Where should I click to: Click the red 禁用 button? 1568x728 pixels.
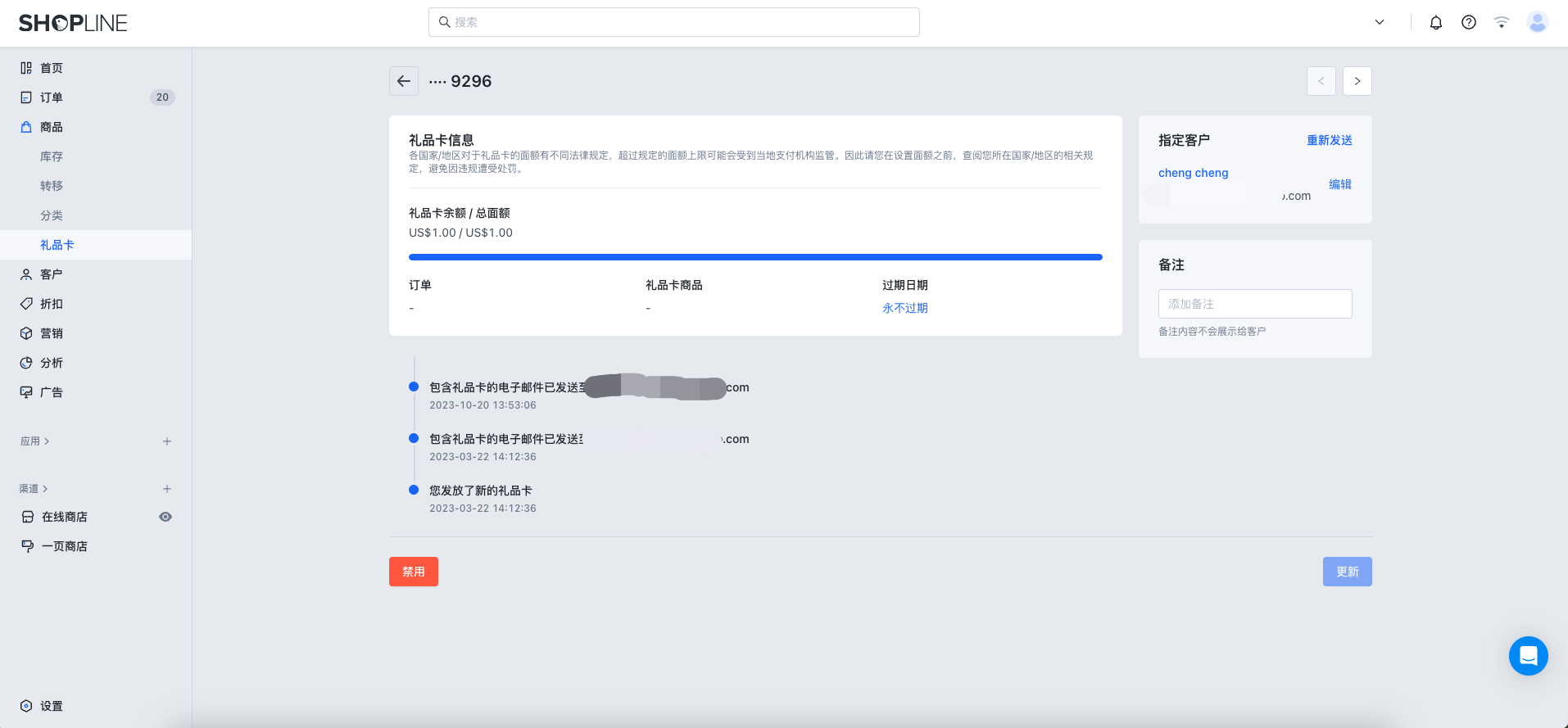click(414, 572)
